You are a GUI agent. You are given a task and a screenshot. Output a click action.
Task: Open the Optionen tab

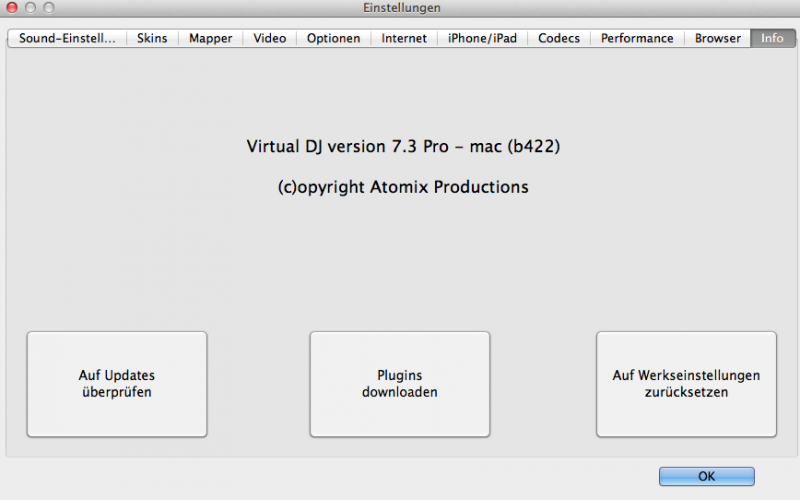click(x=333, y=38)
